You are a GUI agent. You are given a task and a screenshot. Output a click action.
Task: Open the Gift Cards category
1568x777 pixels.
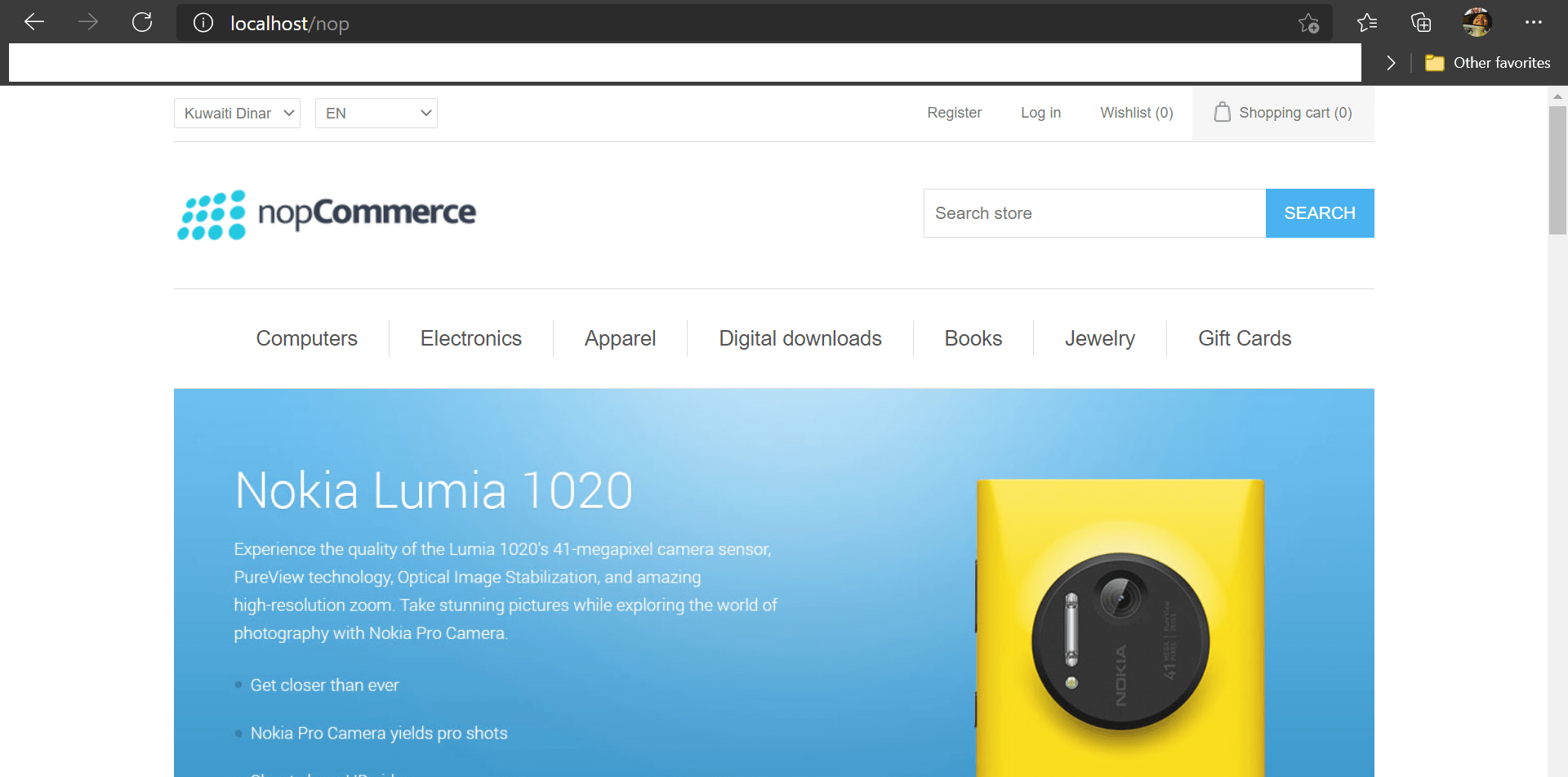pos(1245,338)
